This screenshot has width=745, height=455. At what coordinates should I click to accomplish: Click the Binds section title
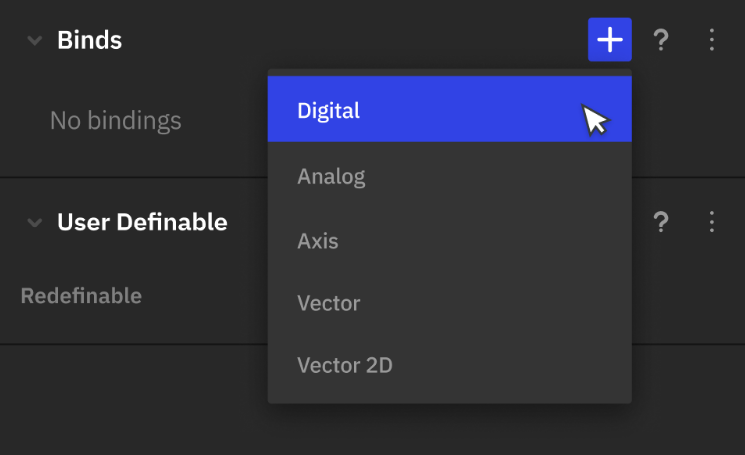pos(89,40)
